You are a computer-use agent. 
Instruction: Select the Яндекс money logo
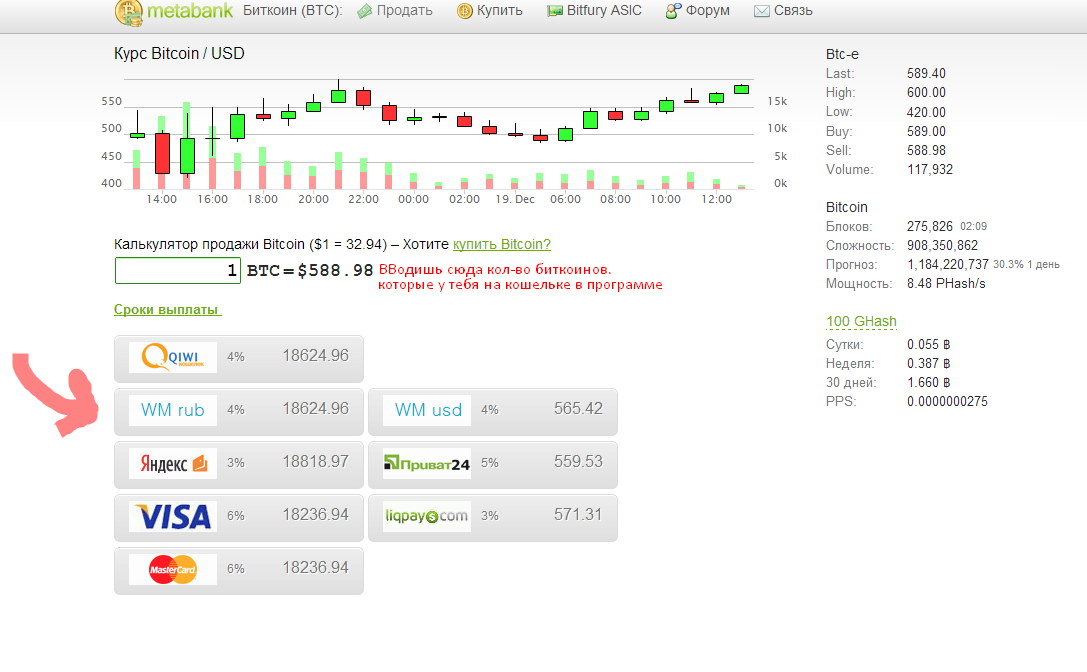[x=173, y=463]
